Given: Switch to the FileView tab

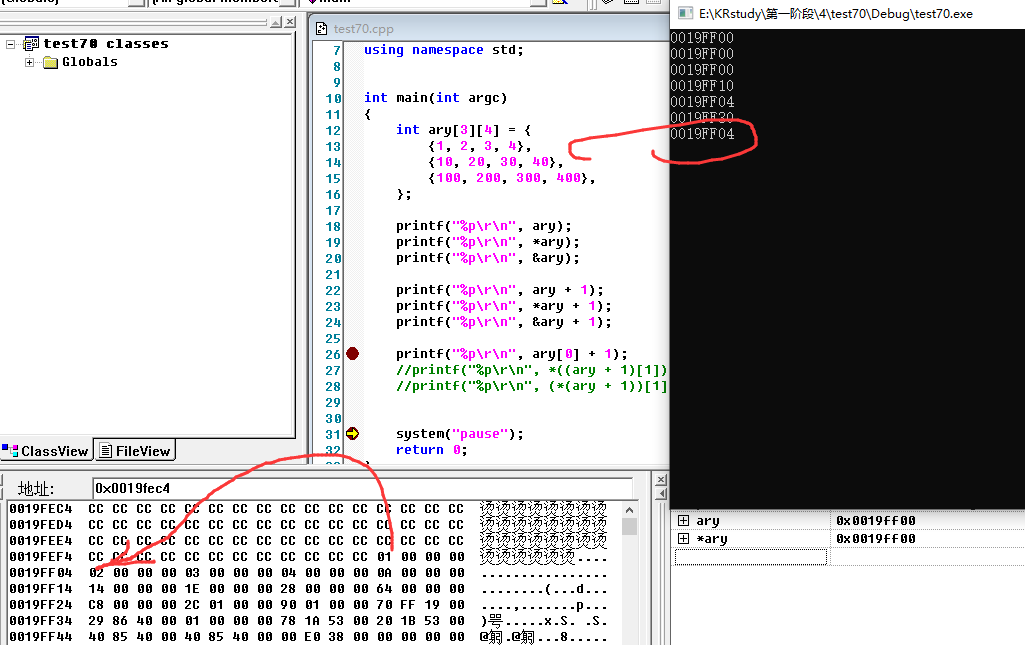Looking at the screenshot, I should (135, 451).
